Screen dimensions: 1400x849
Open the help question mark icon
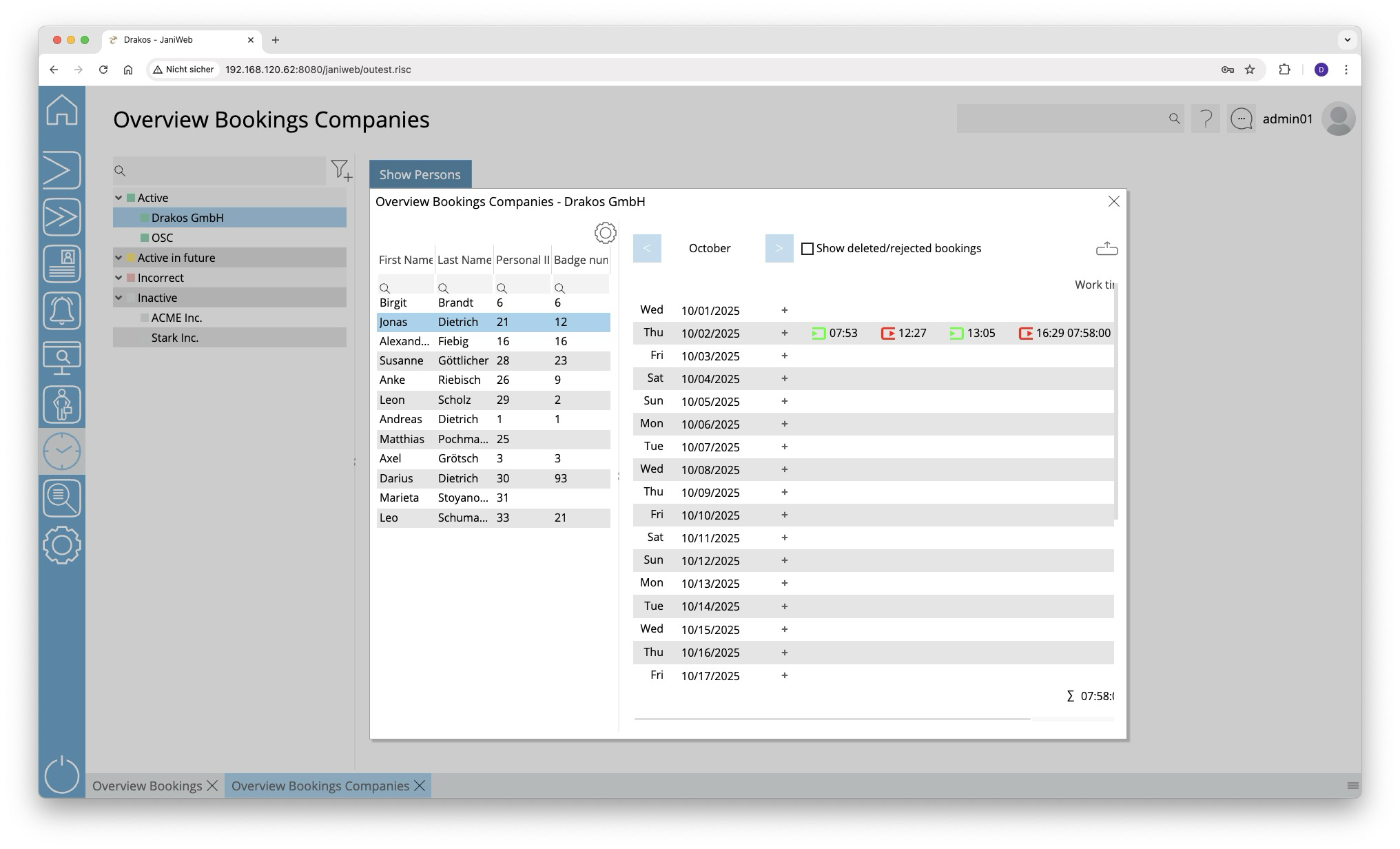pos(1206,119)
